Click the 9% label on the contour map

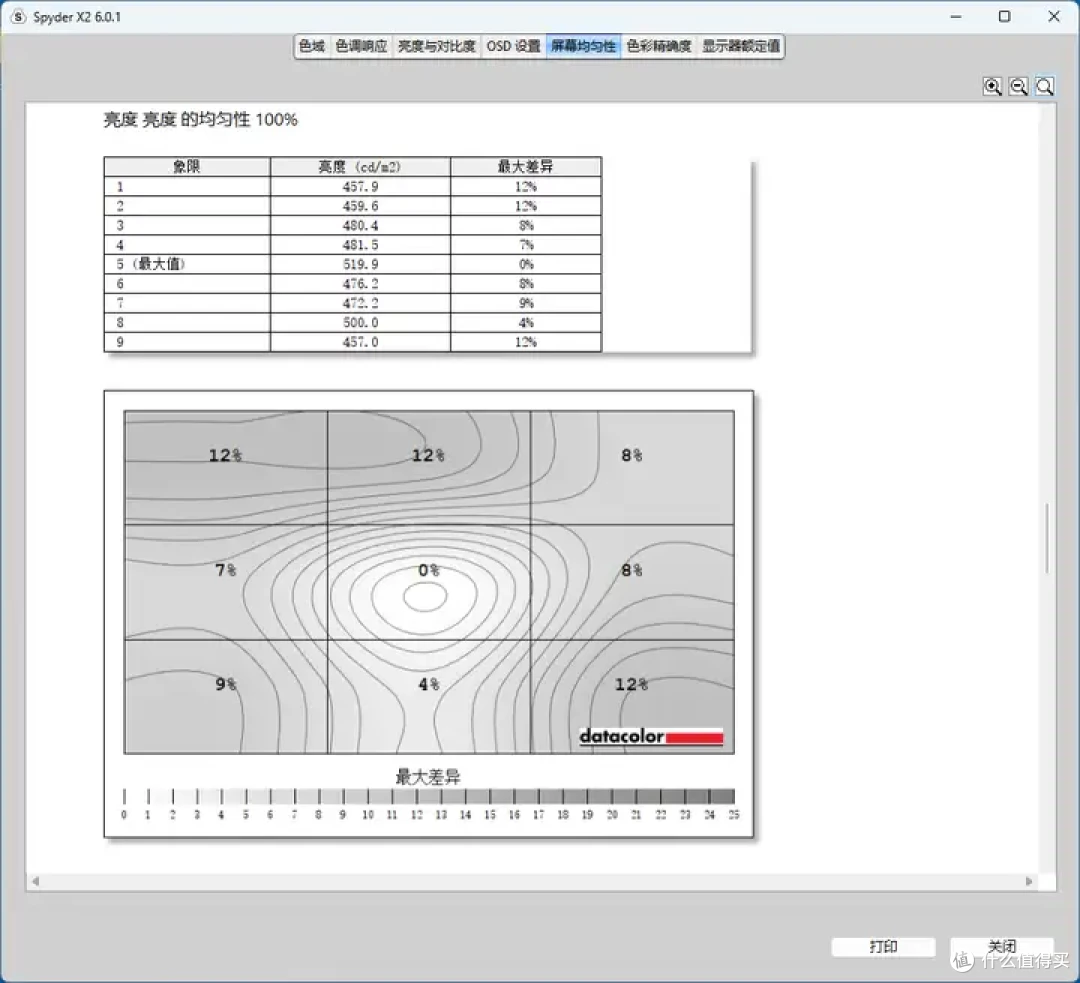pos(225,684)
